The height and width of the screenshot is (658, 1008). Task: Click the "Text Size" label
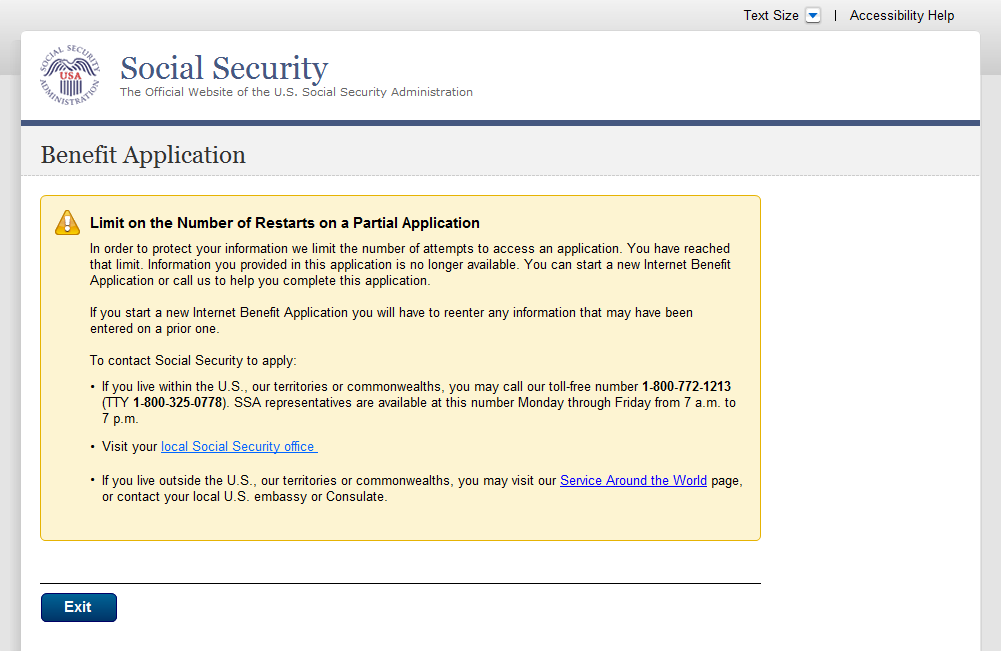tap(770, 16)
